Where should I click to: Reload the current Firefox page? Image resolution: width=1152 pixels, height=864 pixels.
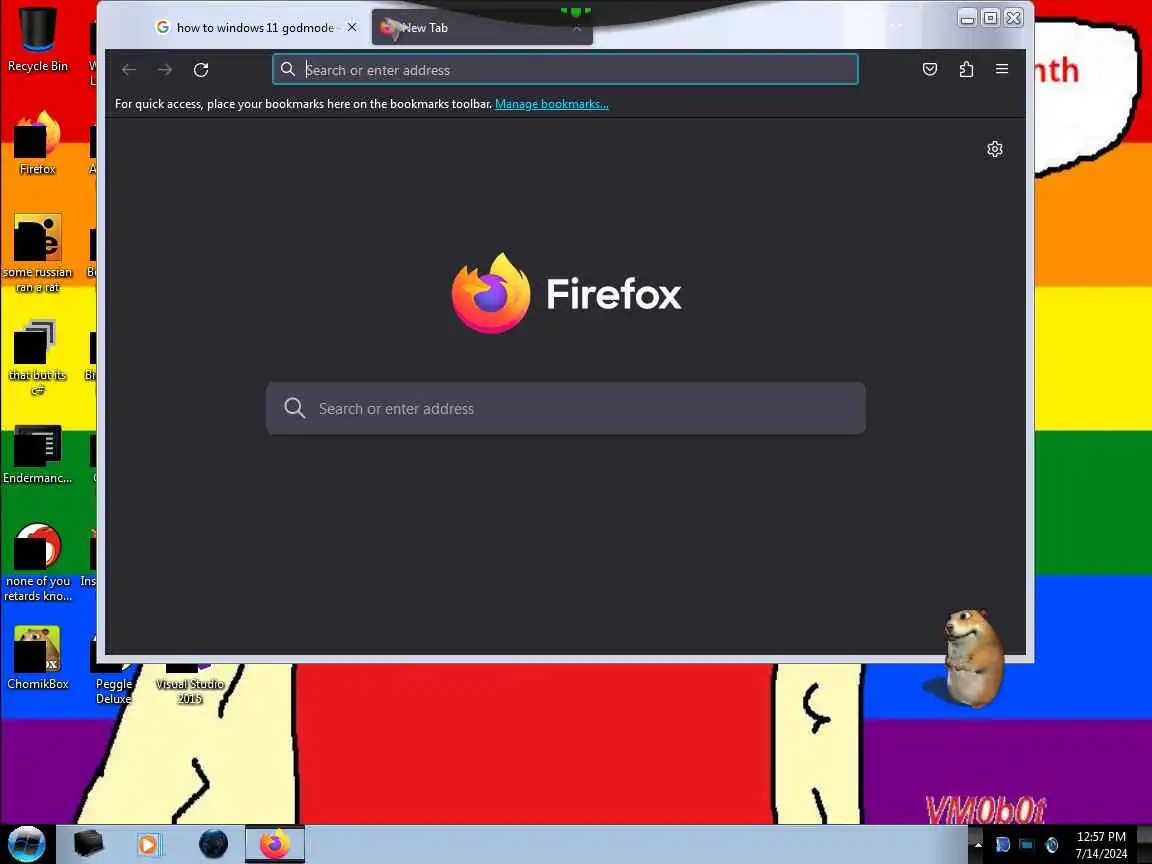pos(201,70)
